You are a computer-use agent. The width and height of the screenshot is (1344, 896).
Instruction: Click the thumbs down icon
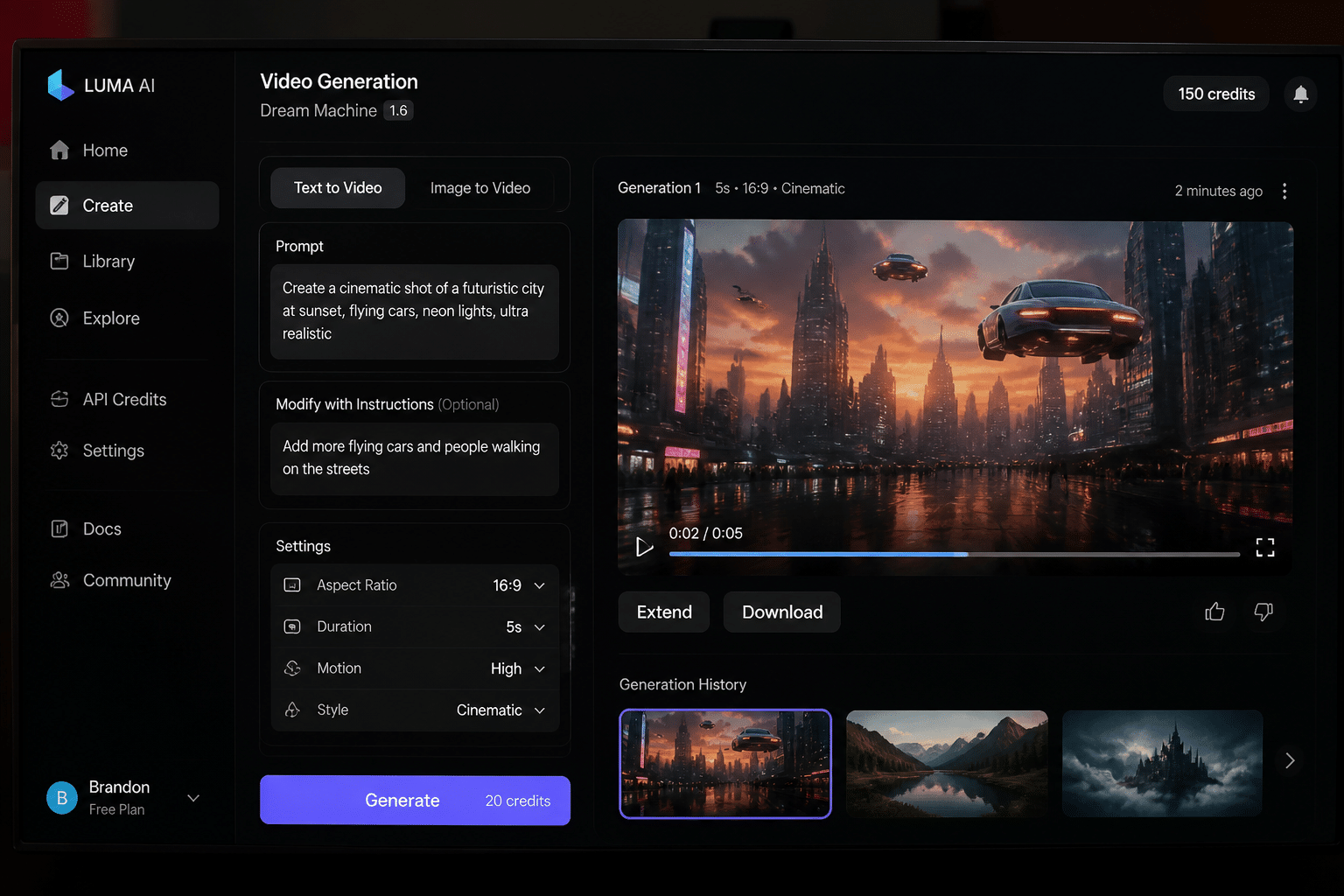coord(1263,612)
